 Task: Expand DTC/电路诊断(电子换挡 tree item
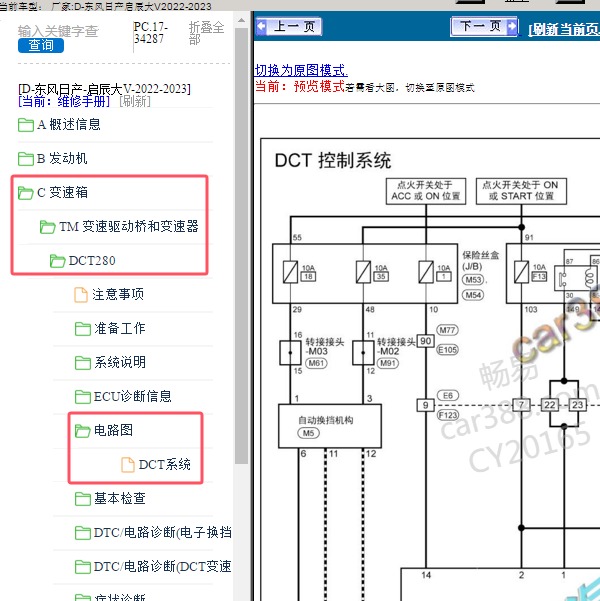click(x=163, y=532)
